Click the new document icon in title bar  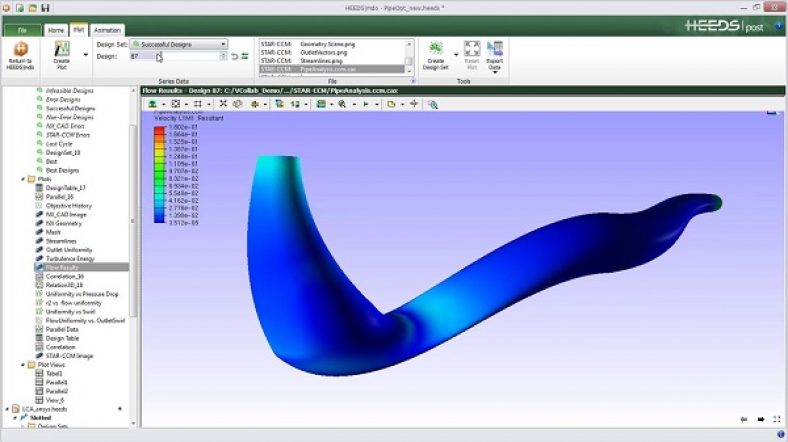[20, 8]
